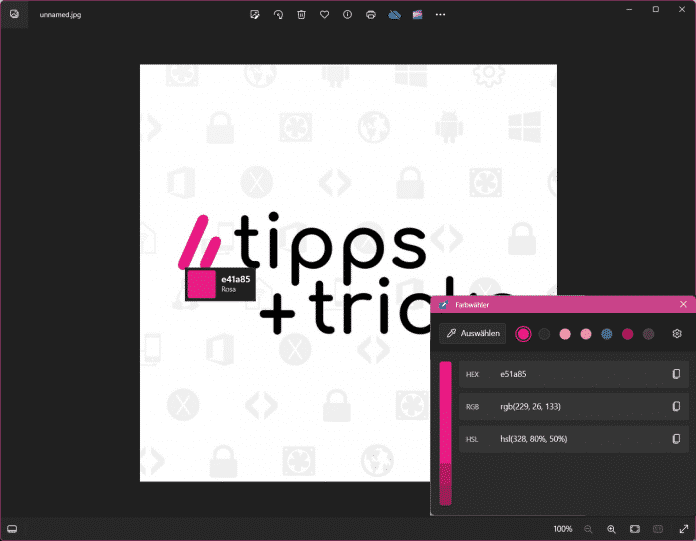Click the OneDrive cloud icon
696x541 pixels.
click(394, 15)
